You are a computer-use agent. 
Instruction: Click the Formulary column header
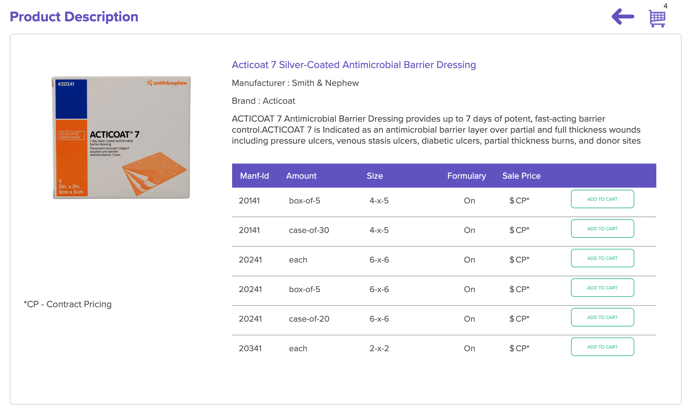pyautogui.click(x=466, y=176)
